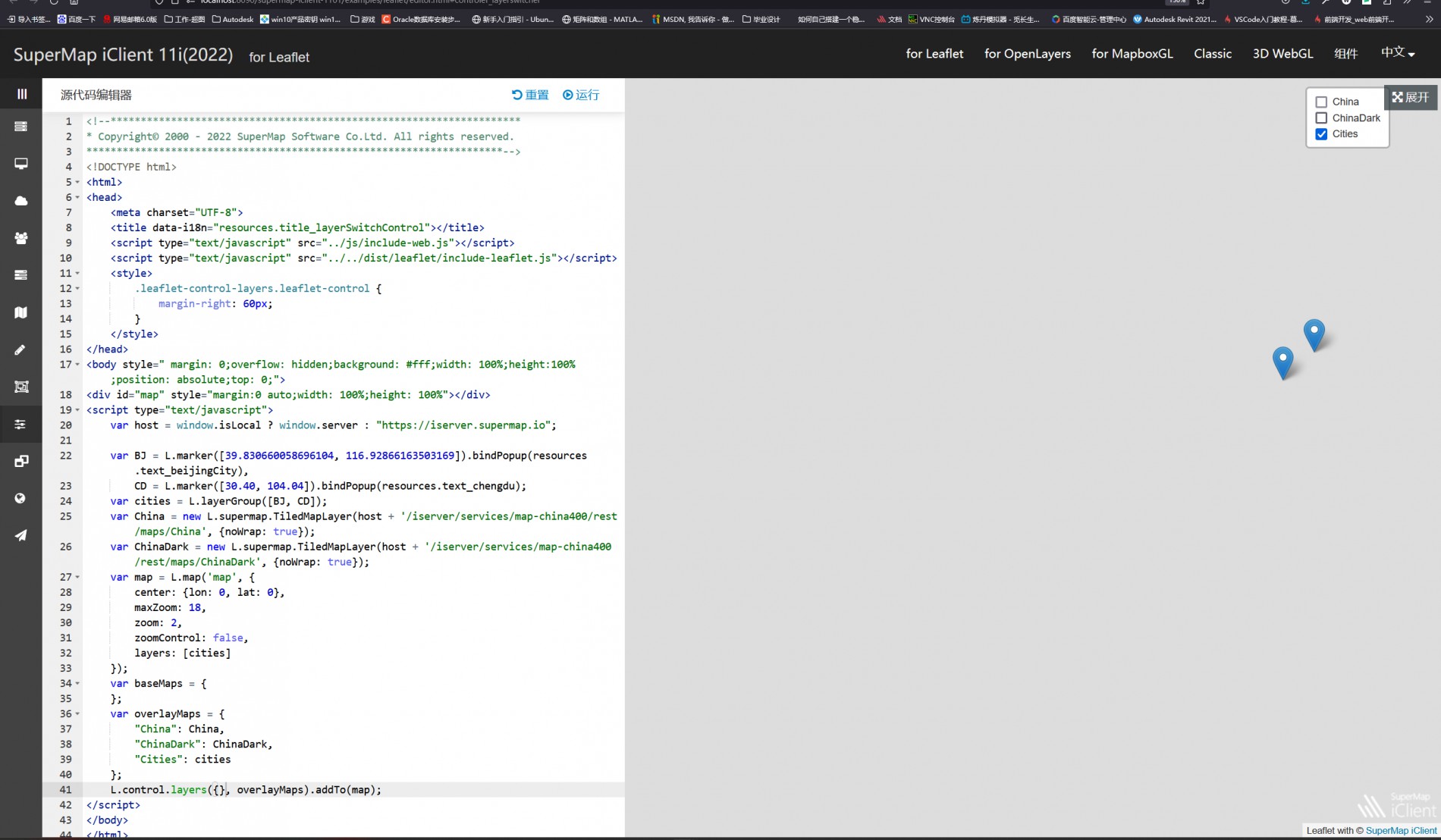
Task: Collapse the html tag at line 5
Action: click(77, 183)
